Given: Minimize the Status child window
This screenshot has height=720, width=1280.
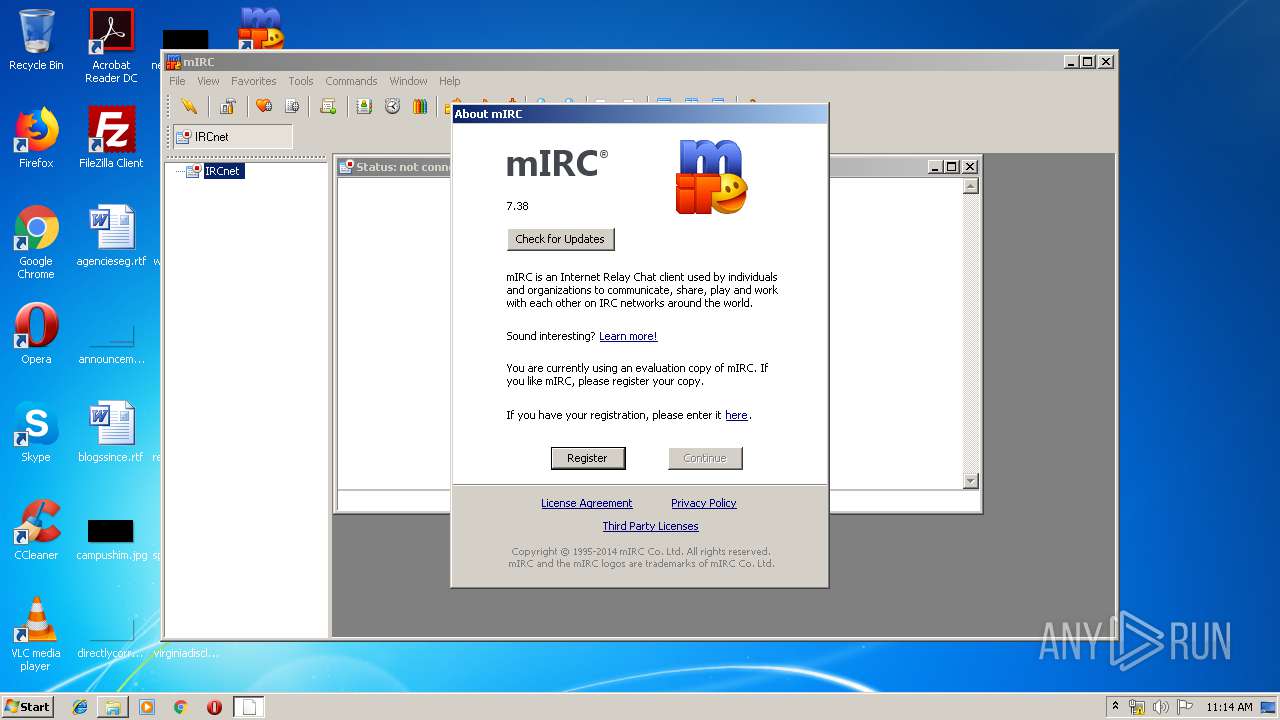Looking at the screenshot, I should (935, 167).
